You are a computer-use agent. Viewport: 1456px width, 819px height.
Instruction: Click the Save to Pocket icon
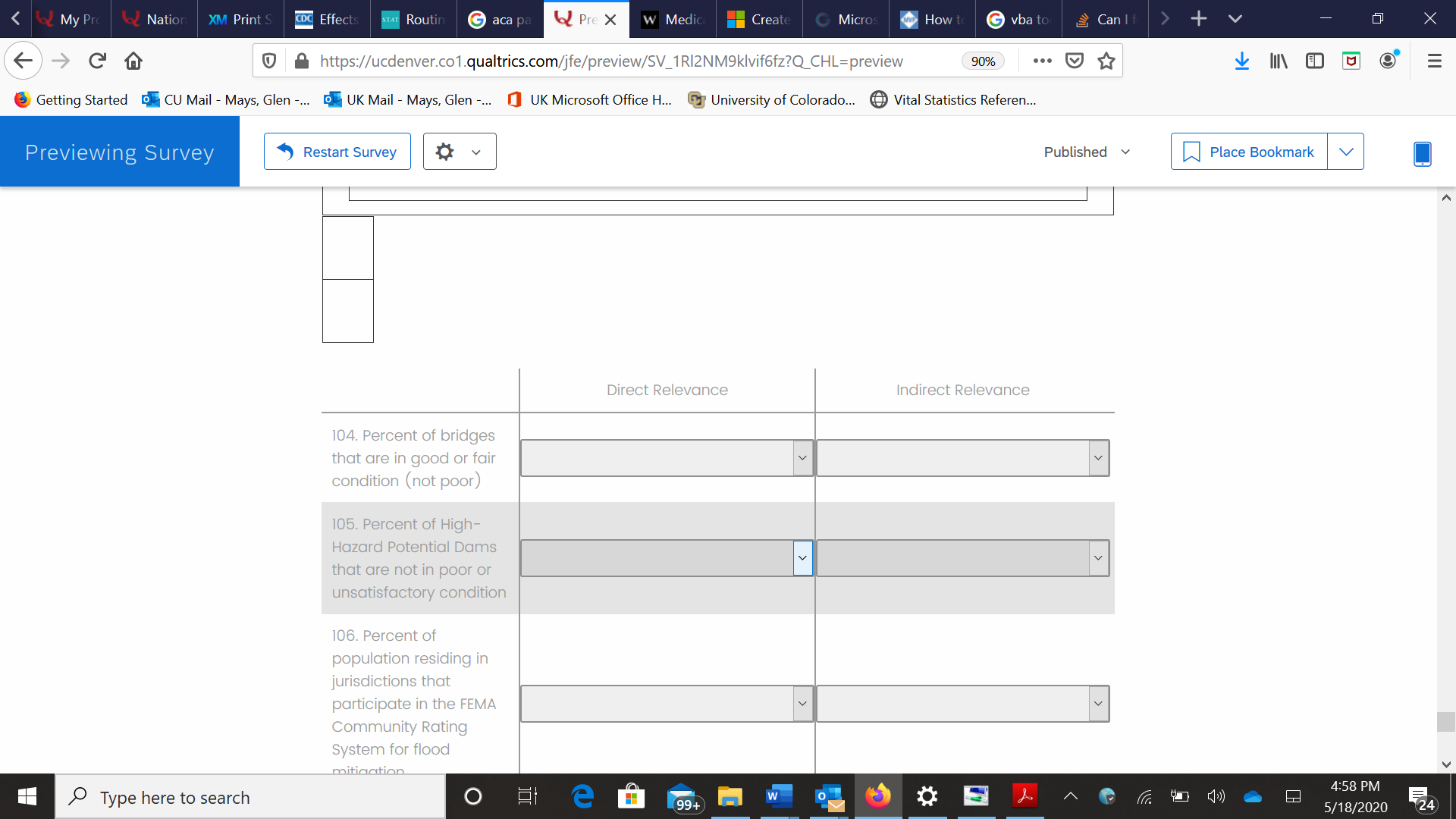click(1075, 61)
